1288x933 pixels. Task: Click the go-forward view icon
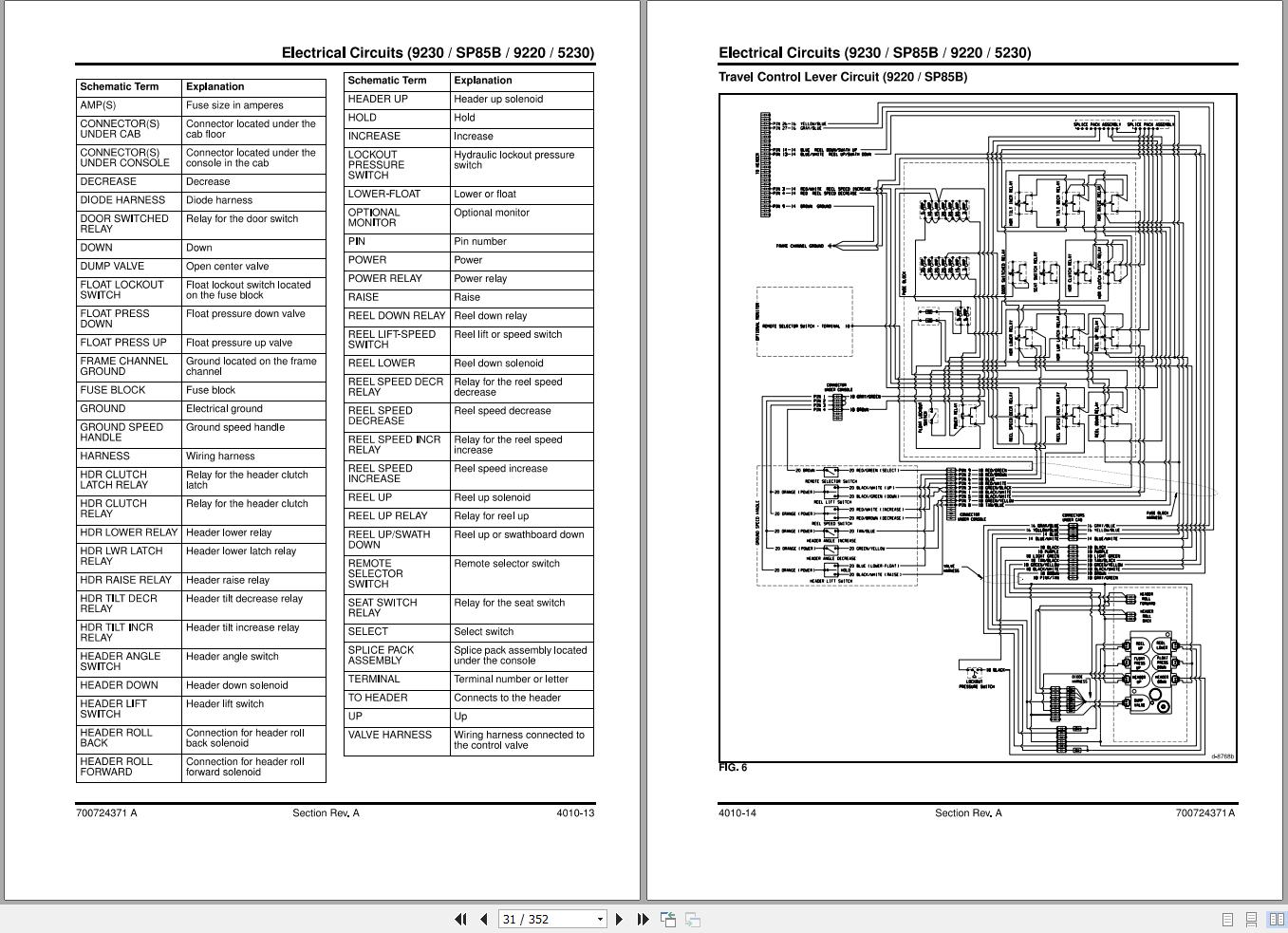[693, 919]
